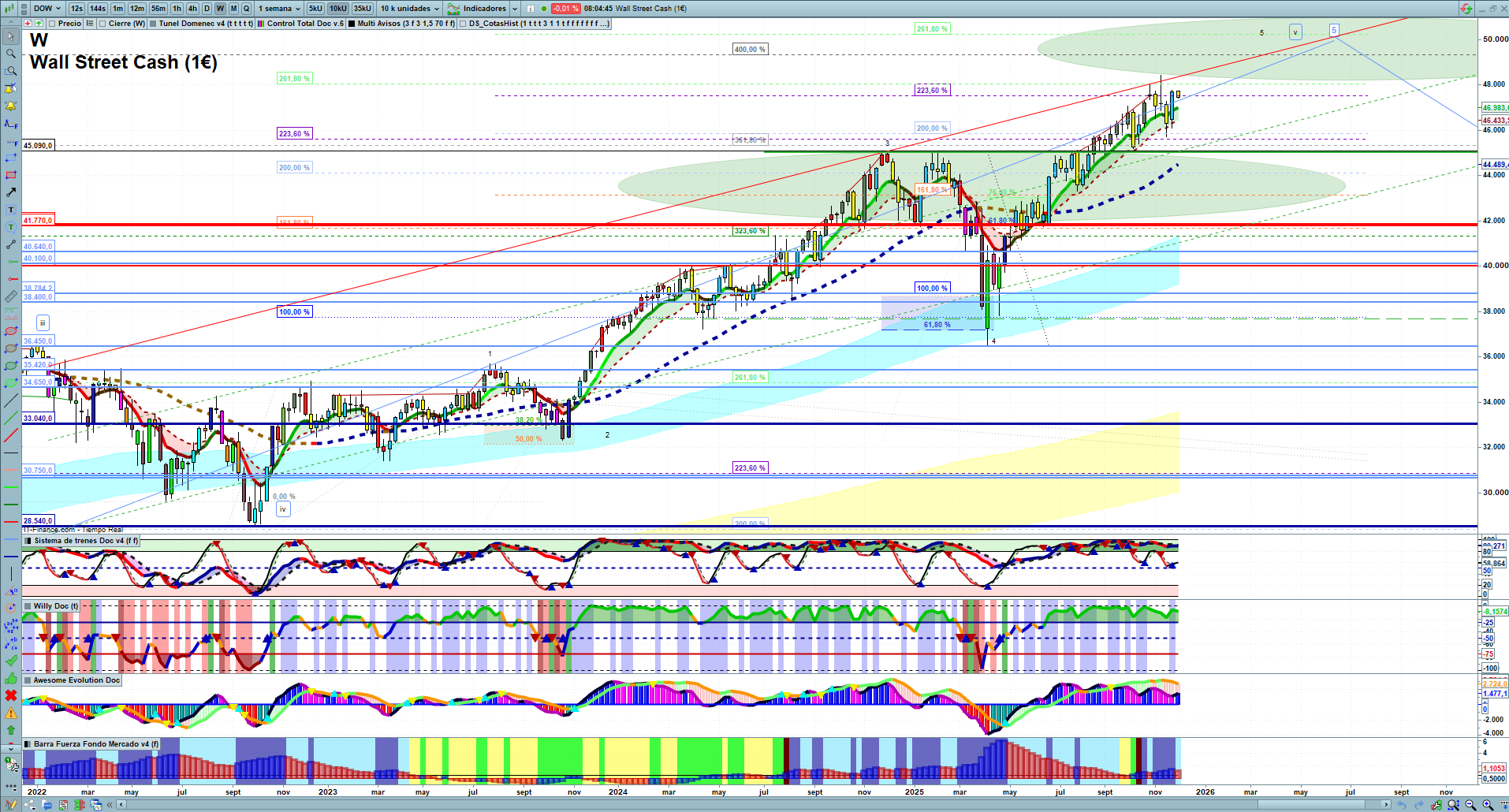The height and width of the screenshot is (812, 1509).
Task: Activate the magnifier zoom tool in sidebar
Action: (11, 54)
